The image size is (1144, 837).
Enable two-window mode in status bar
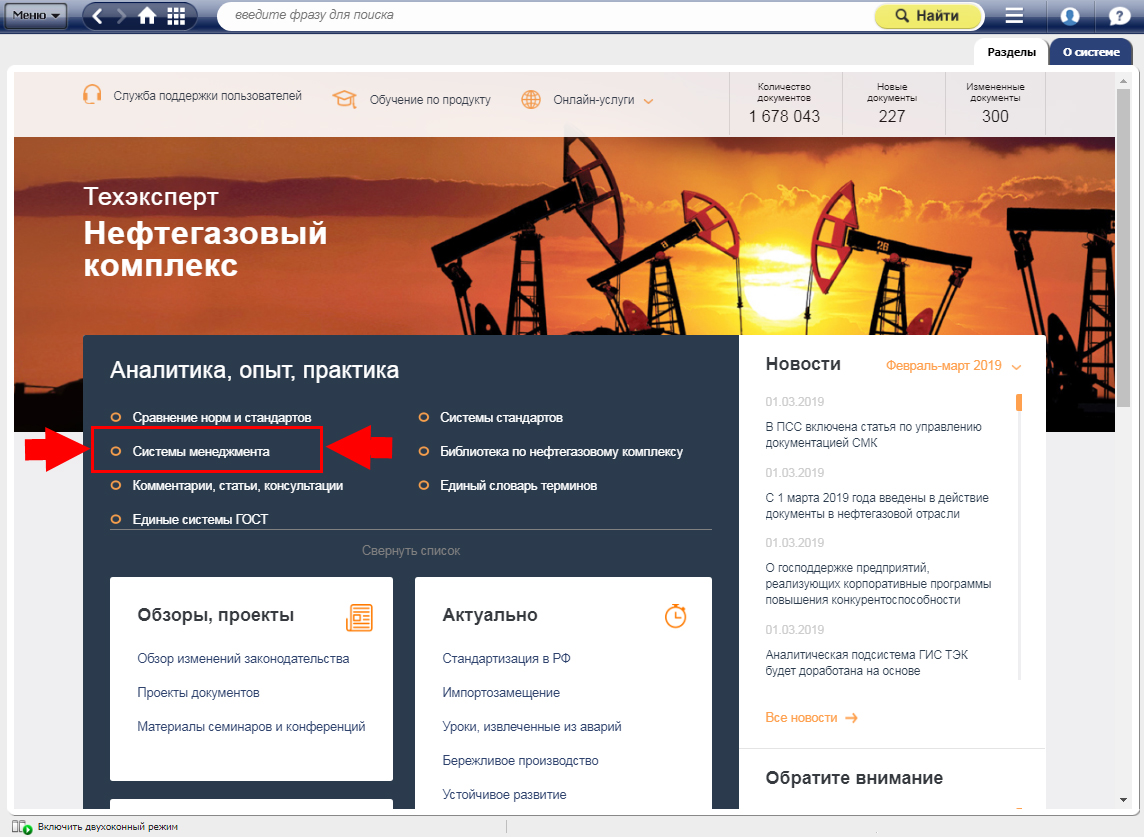100,827
